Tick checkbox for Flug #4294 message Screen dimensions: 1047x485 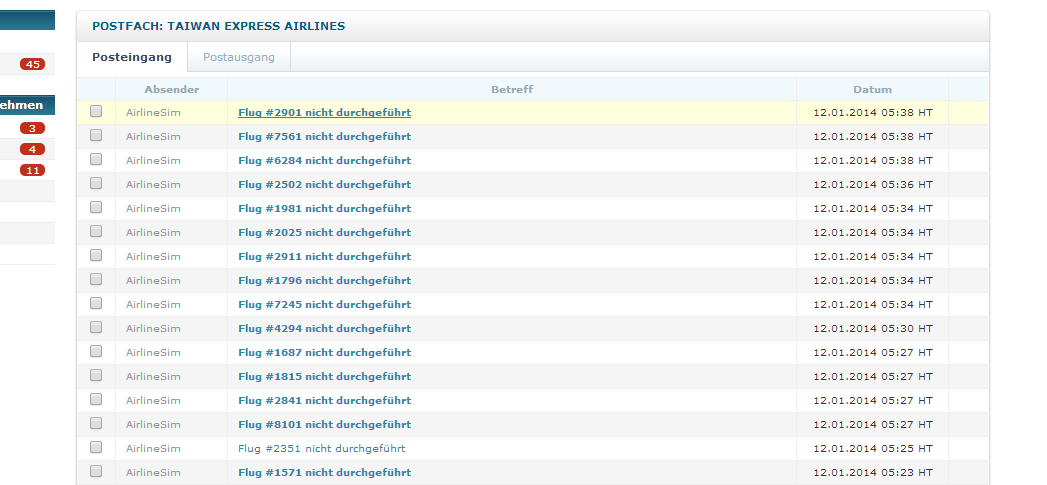coord(96,327)
